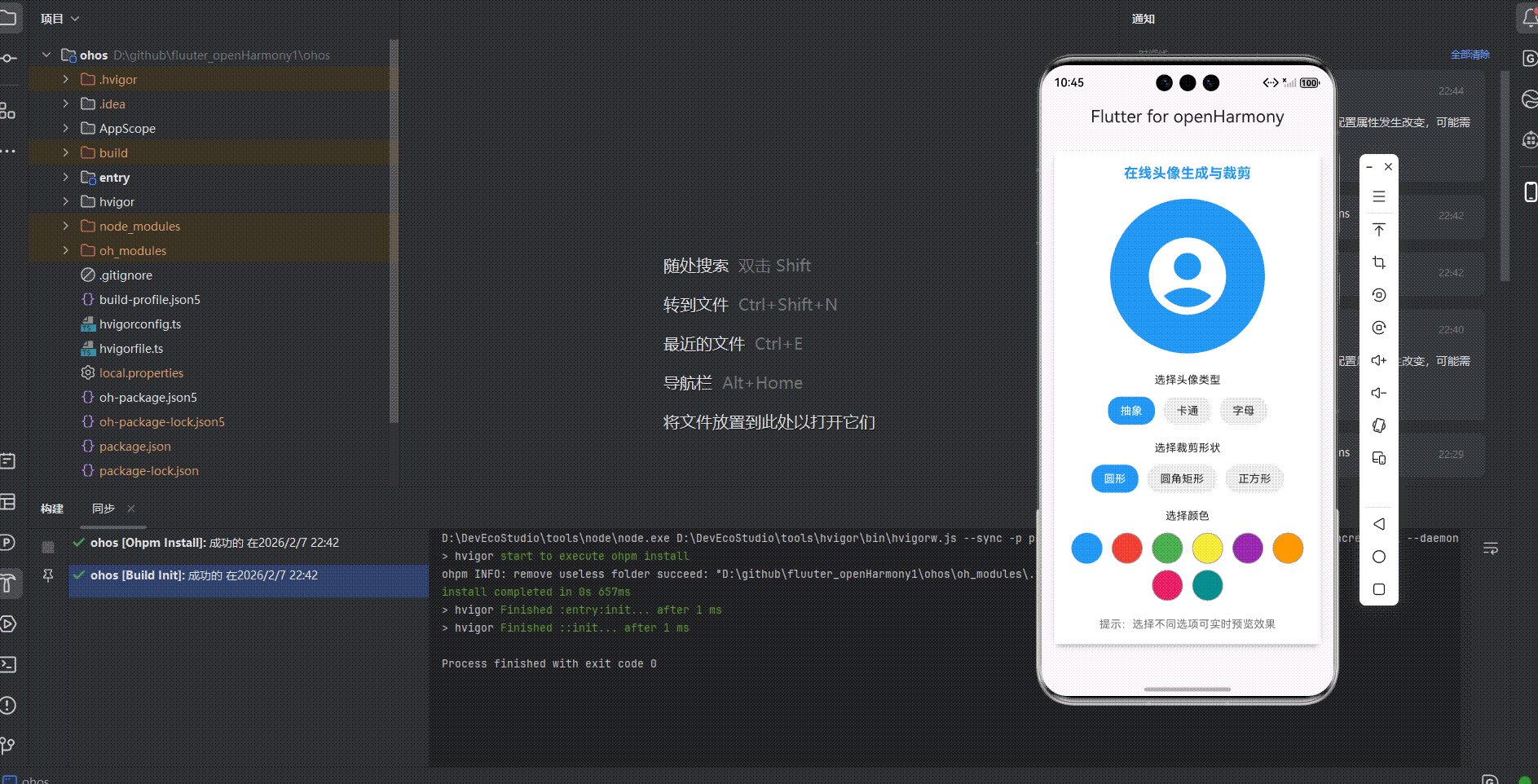This screenshot has height=784, width=1538.
Task: Click the emulator pin-to-top arrow icon
Action: [1379, 230]
